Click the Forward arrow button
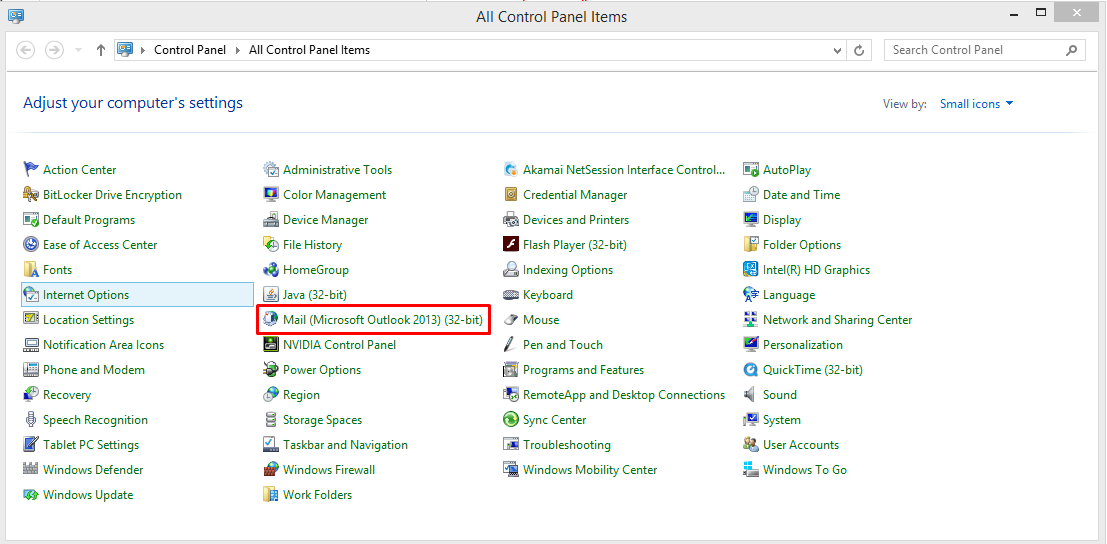This screenshot has width=1107, height=544. [x=54, y=50]
